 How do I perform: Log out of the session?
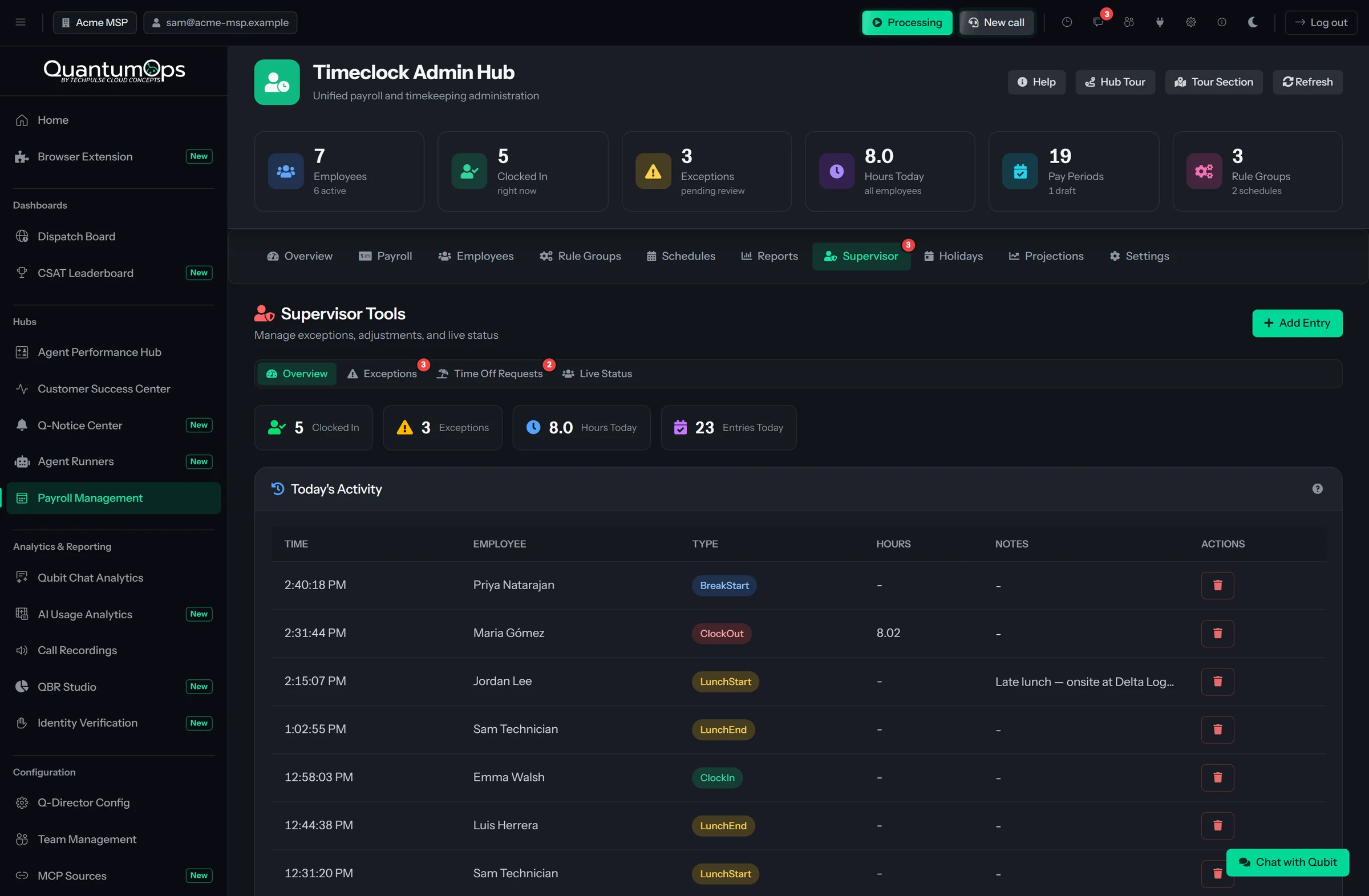(1321, 22)
